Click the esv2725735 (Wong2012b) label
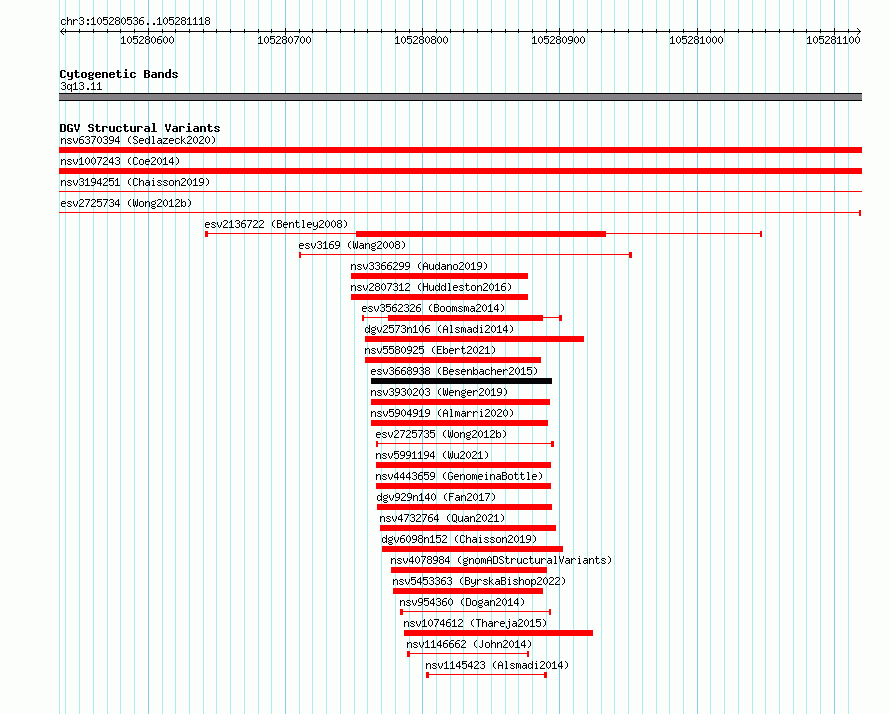 coord(441,434)
